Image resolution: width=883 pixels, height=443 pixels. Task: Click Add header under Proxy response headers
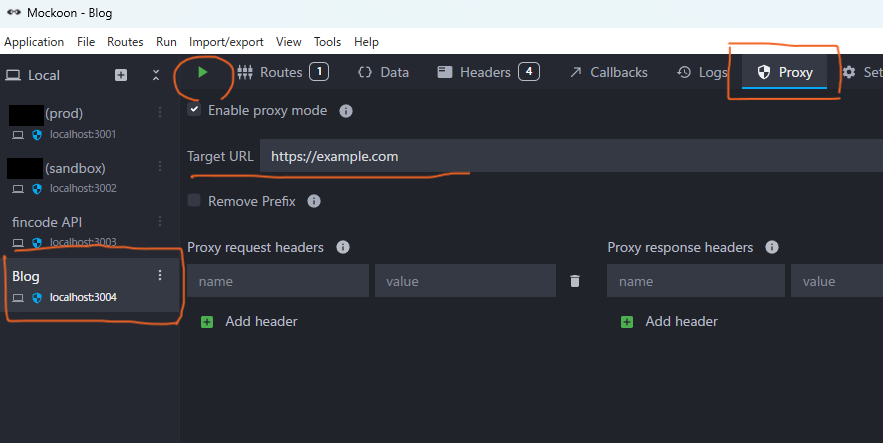tap(669, 321)
